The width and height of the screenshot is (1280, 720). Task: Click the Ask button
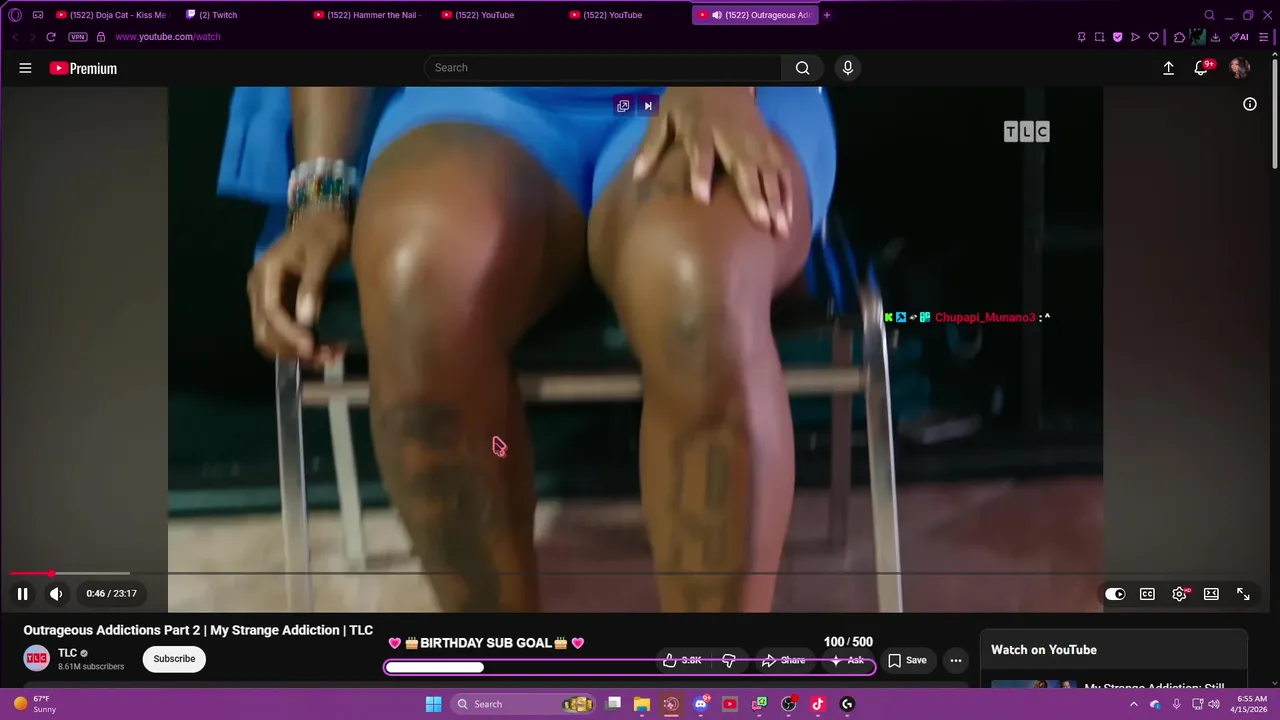[847, 660]
